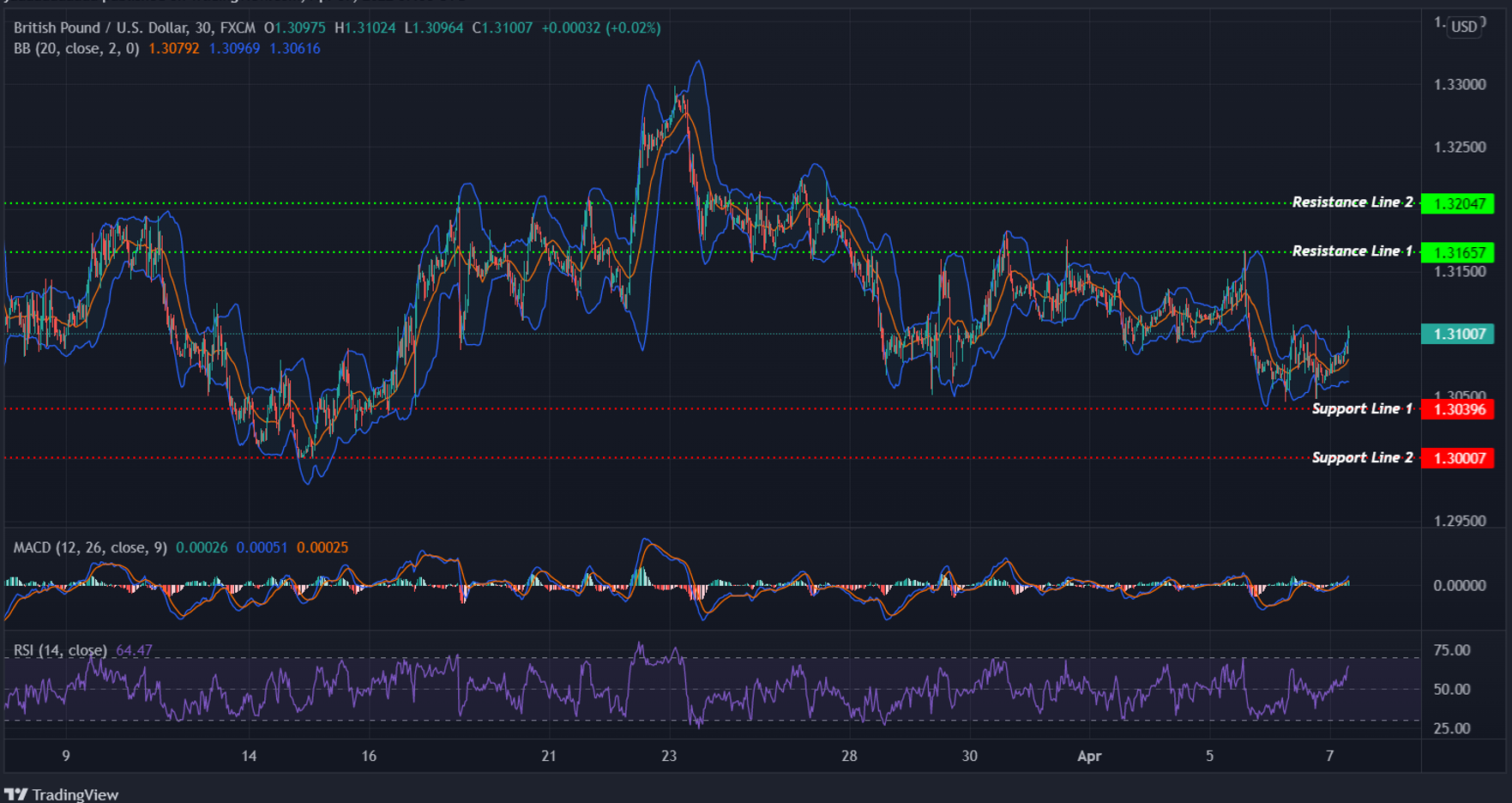The height and width of the screenshot is (803, 1512).
Task: Click the Apr label on the time axis
Action: tap(1090, 757)
